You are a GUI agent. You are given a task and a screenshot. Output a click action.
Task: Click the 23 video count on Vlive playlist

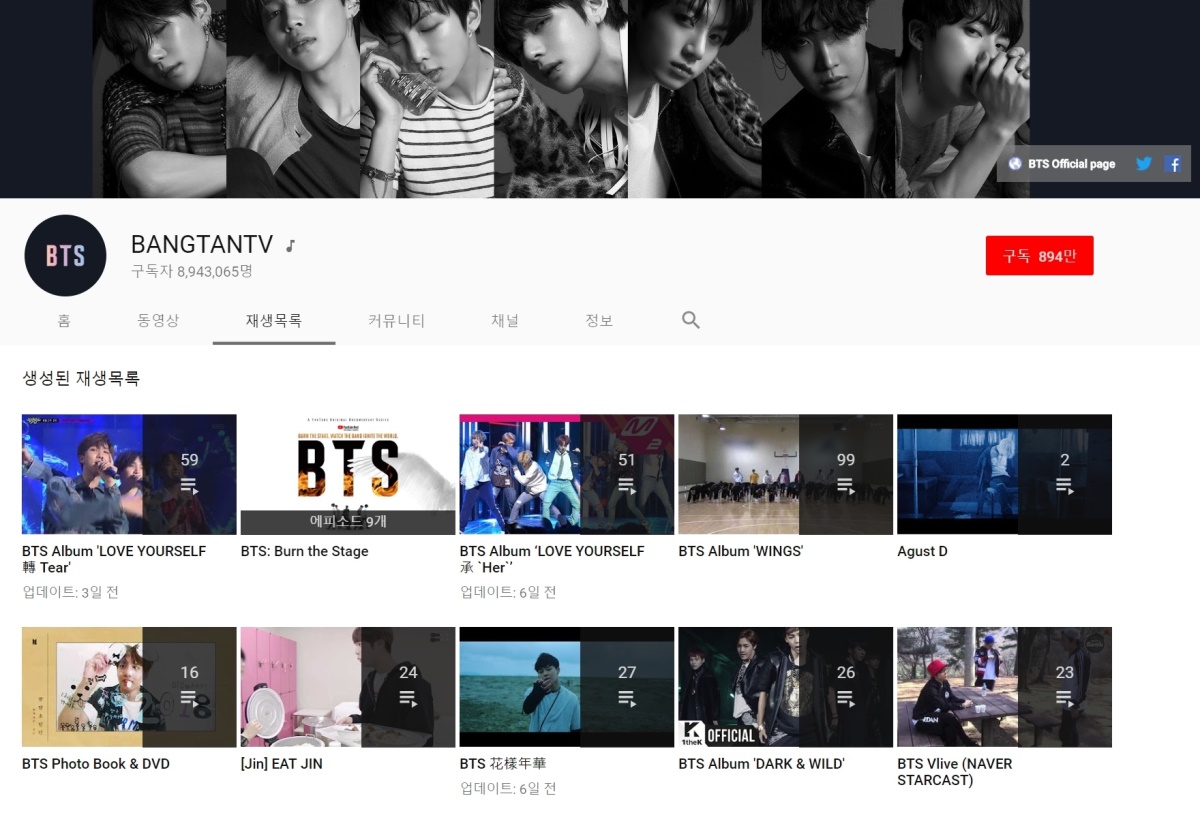(1065, 672)
